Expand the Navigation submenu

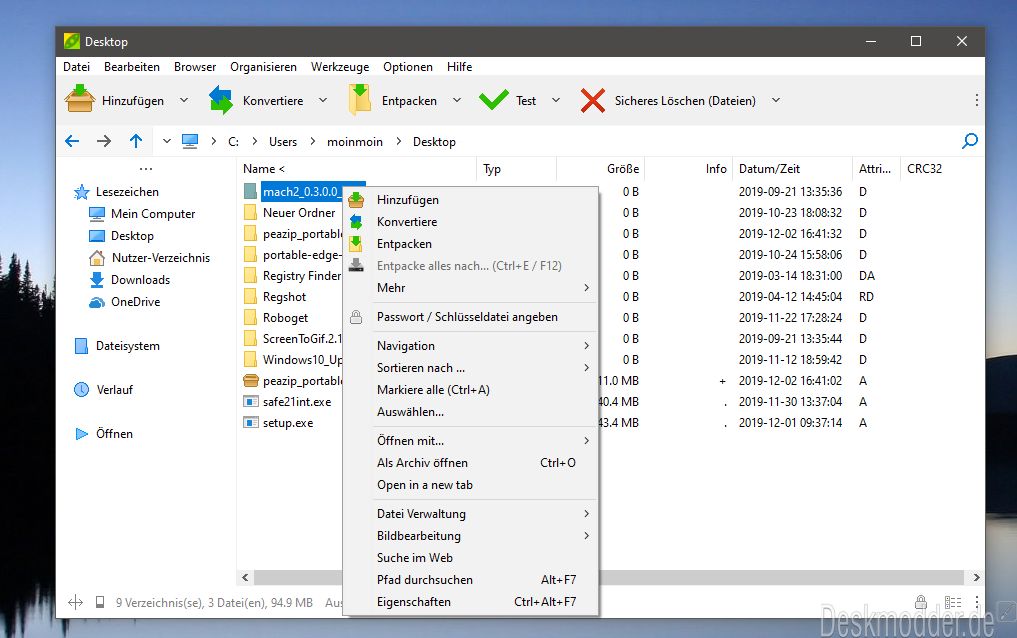[x=470, y=346]
